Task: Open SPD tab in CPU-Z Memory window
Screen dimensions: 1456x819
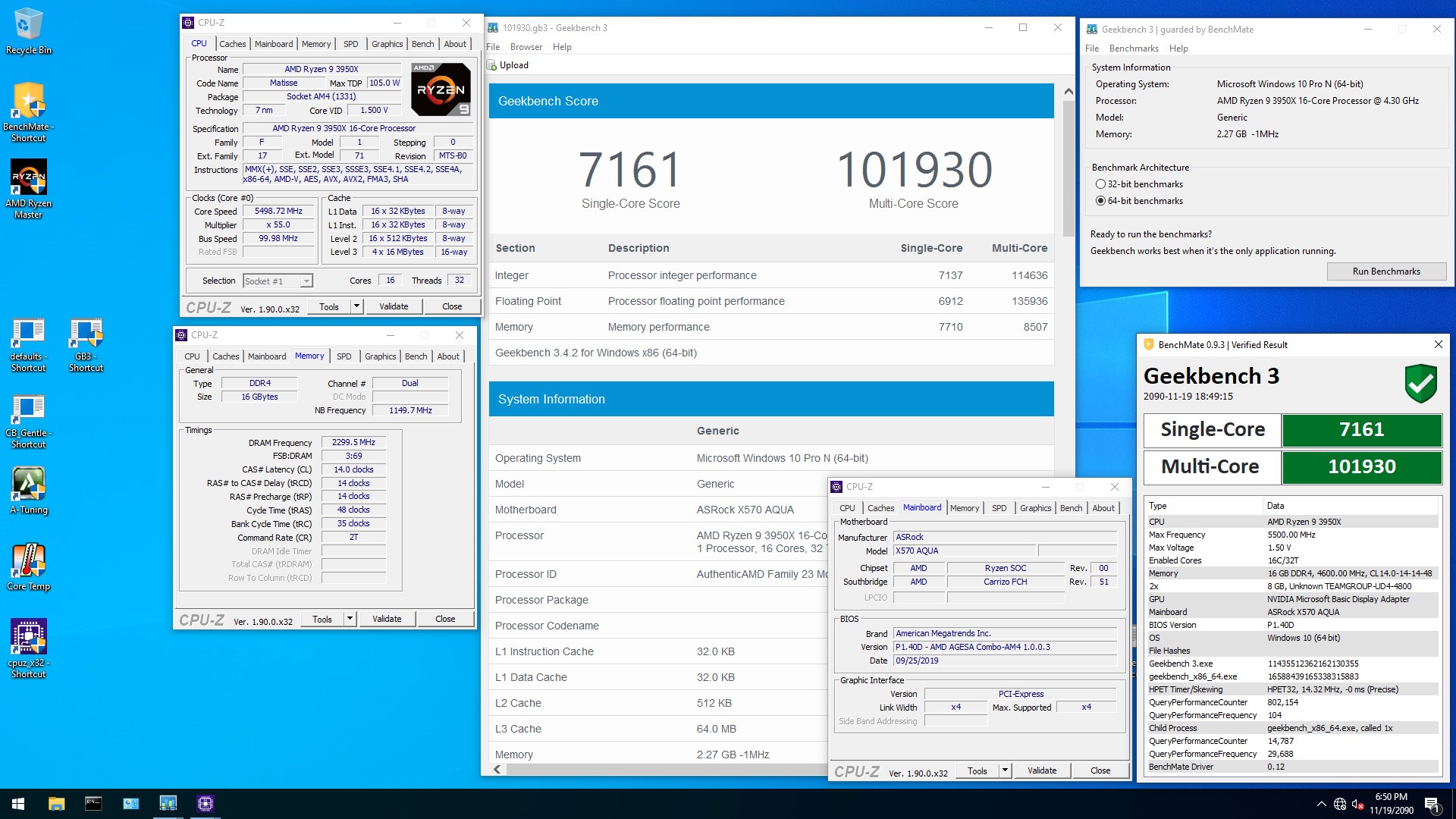Action: (x=344, y=356)
